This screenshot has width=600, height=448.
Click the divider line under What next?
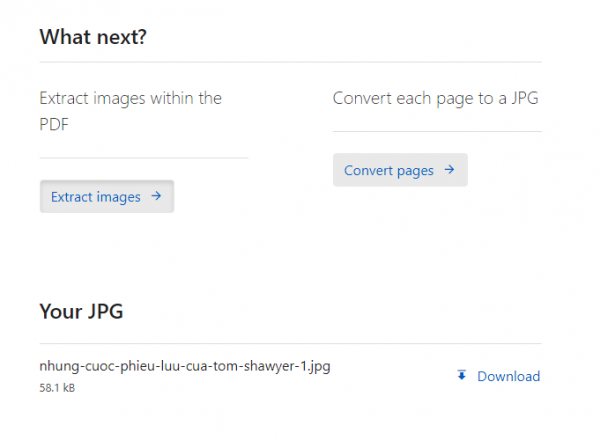290,62
